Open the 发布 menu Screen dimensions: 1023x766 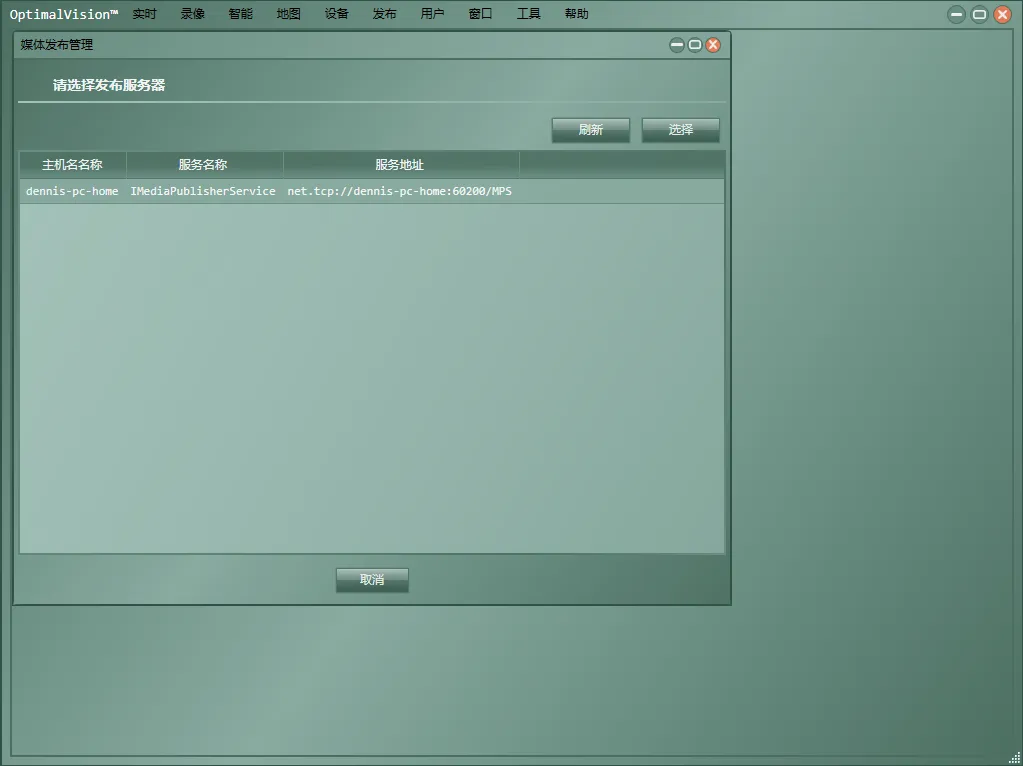(384, 14)
